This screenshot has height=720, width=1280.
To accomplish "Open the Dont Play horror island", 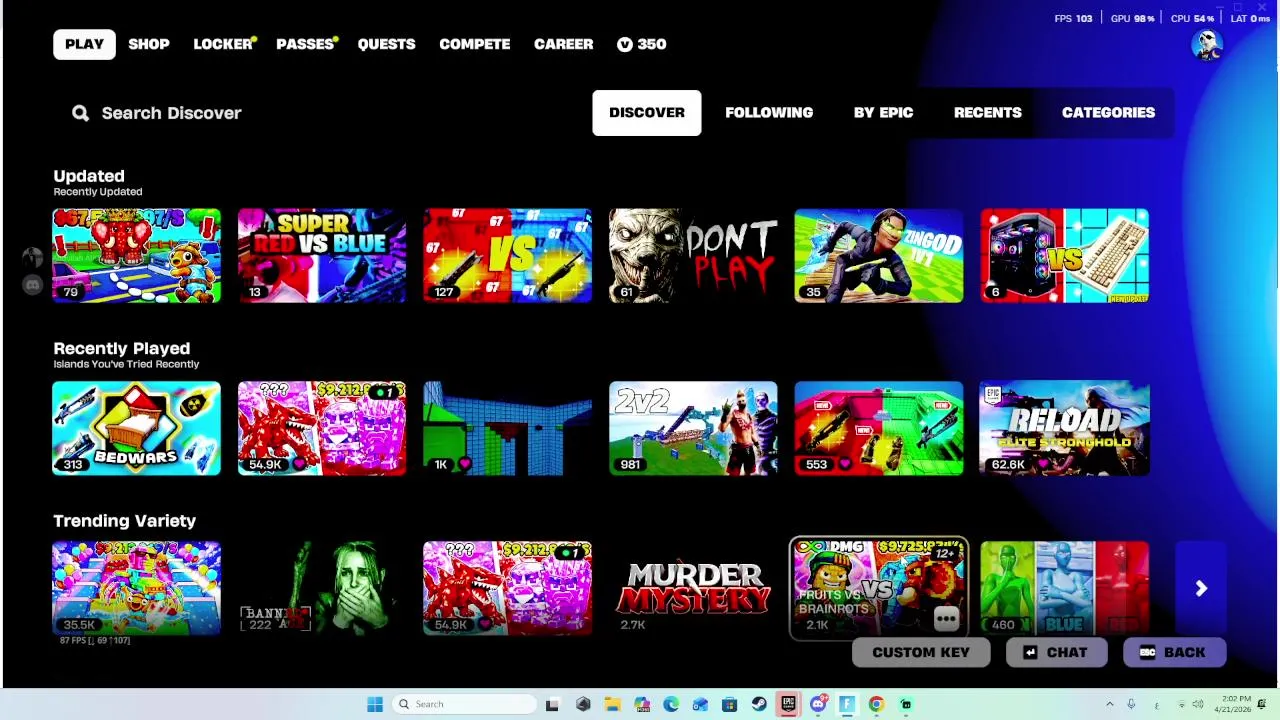I will pyautogui.click(x=693, y=255).
